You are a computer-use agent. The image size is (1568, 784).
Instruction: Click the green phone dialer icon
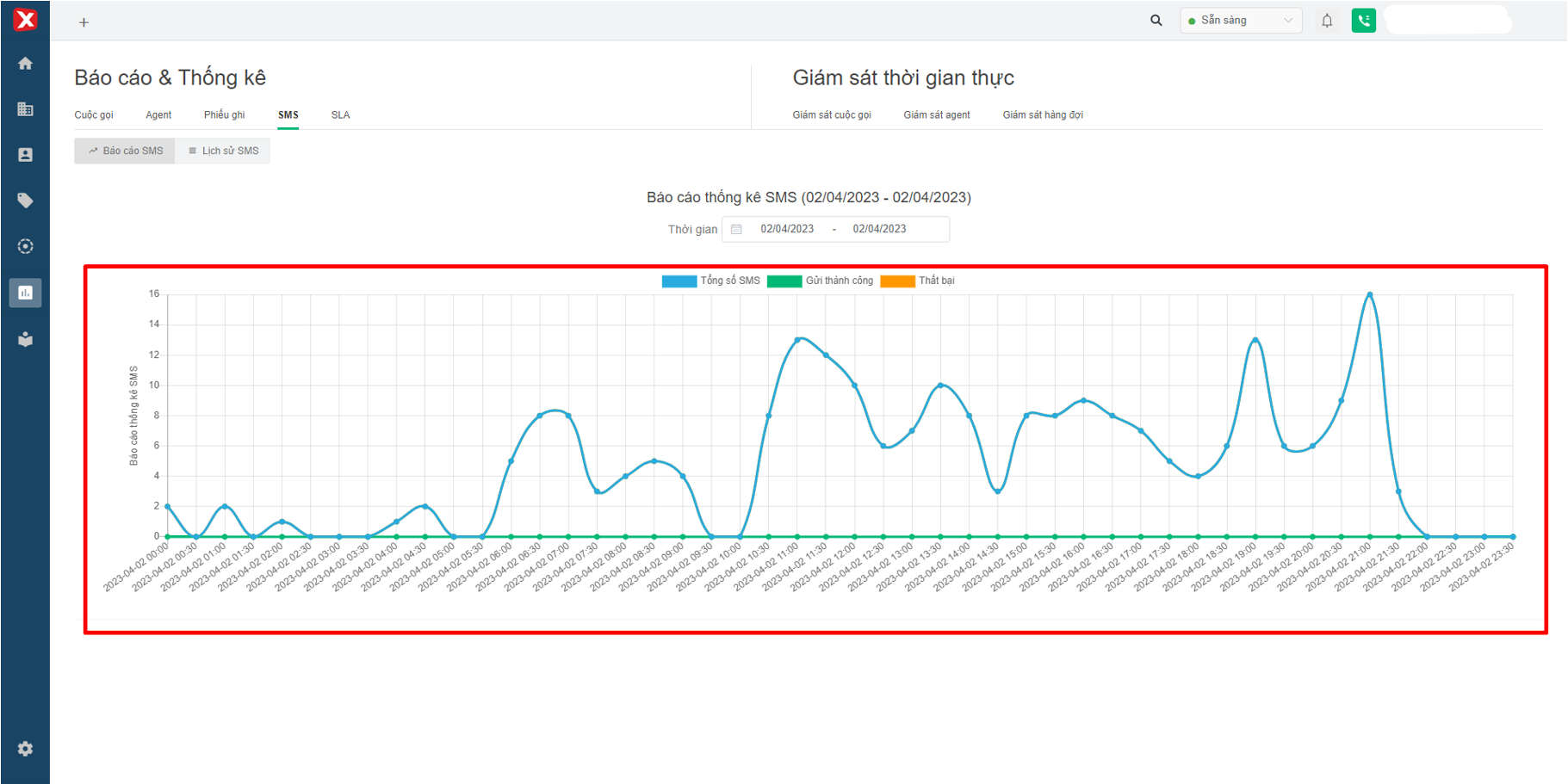[x=1363, y=21]
